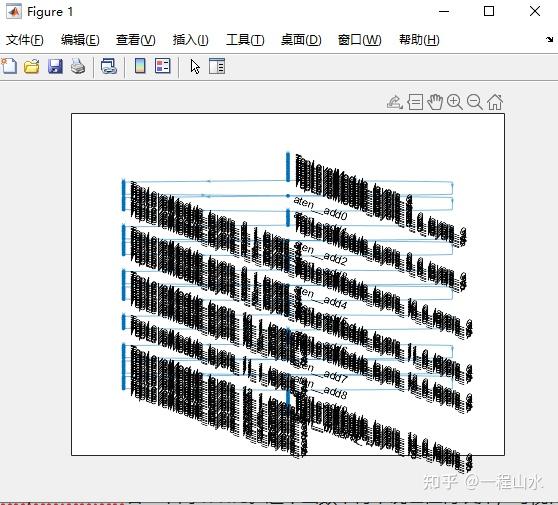The width and height of the screenshot is (558, 505).
Task: Click the New Figure icon
Action: click(9, 66)
